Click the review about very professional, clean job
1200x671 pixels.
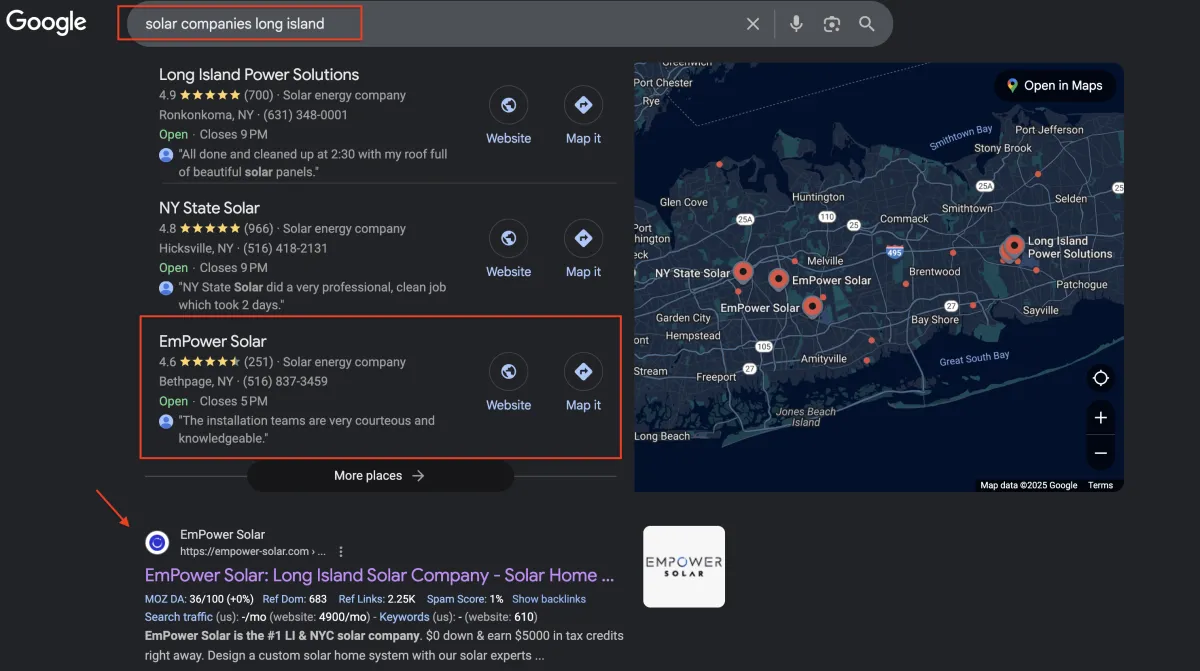[x=312, y=296]
